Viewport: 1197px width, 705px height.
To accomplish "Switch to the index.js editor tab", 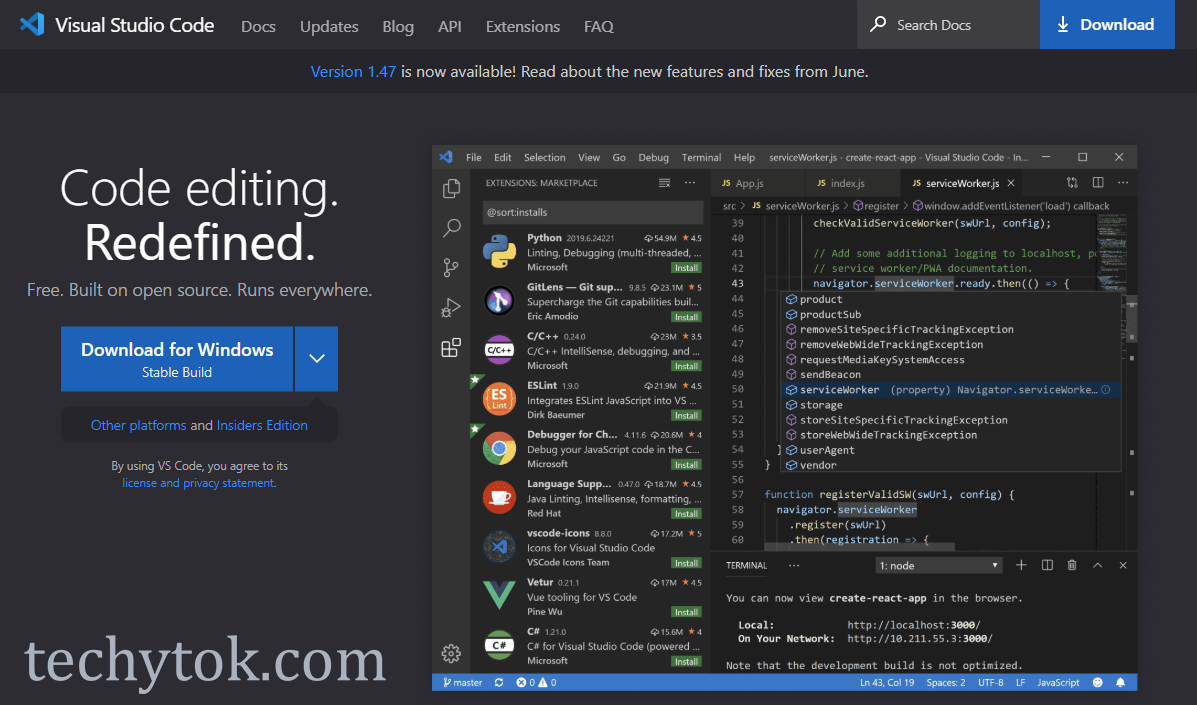I will coord(840,184).
